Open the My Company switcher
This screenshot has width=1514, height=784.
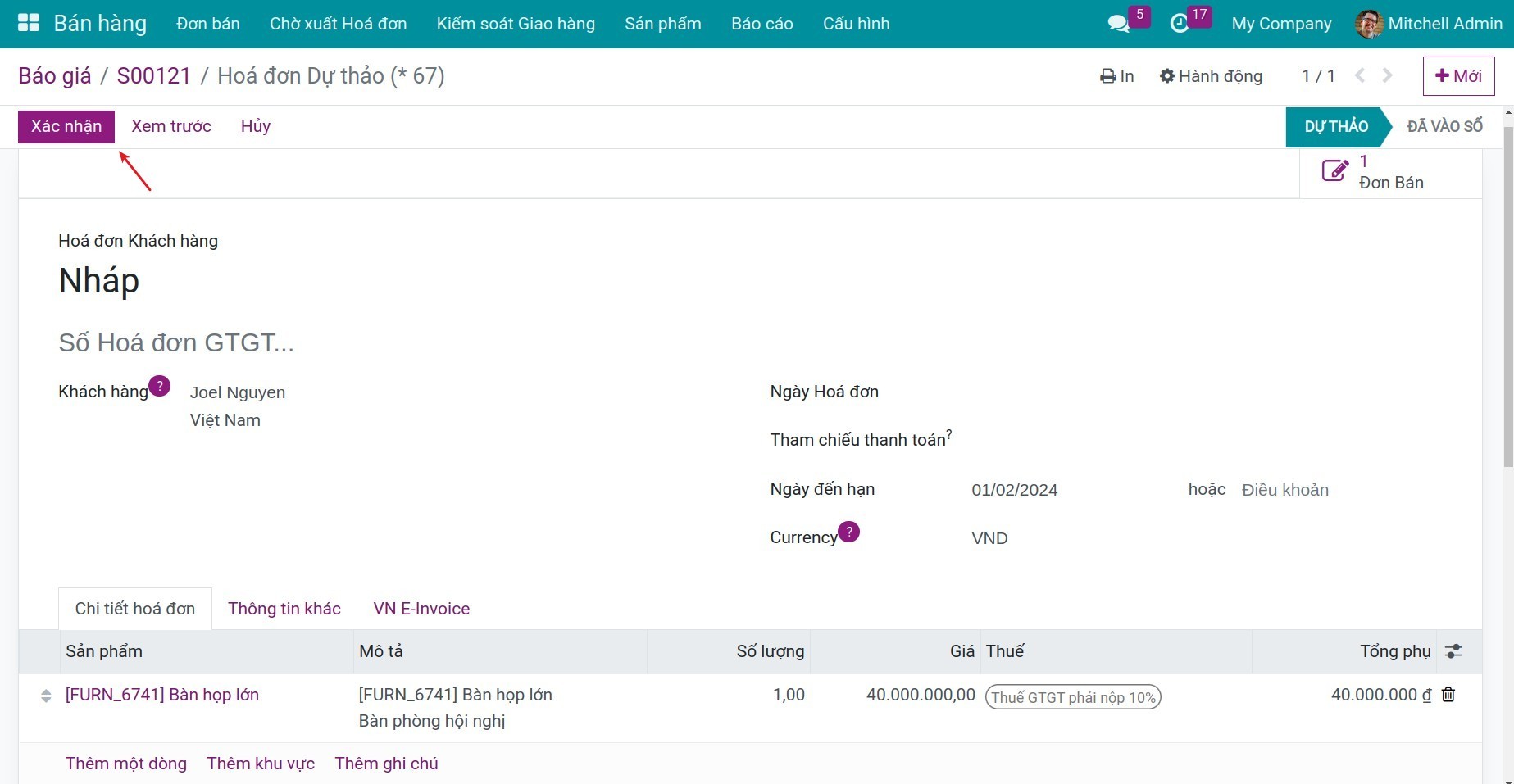1281,24
